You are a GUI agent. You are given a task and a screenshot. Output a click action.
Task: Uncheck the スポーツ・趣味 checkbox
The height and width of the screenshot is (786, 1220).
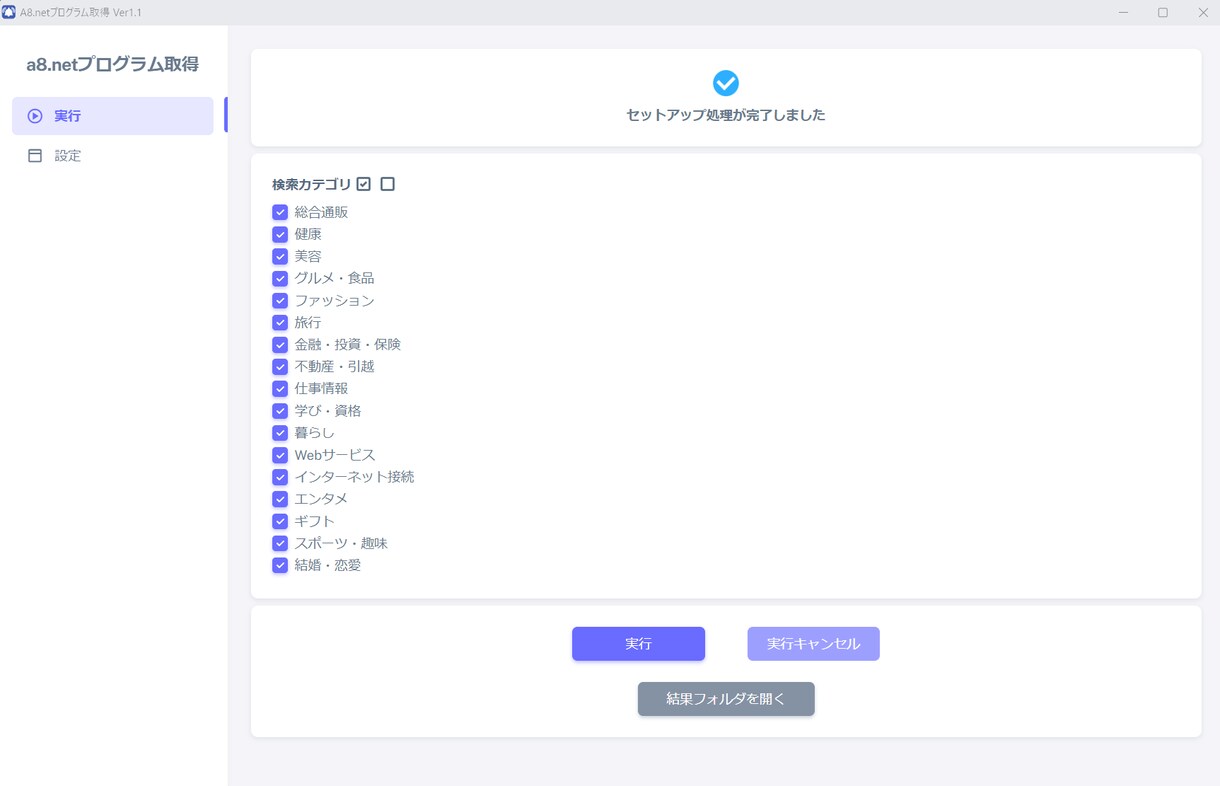(x=280, y=543)
